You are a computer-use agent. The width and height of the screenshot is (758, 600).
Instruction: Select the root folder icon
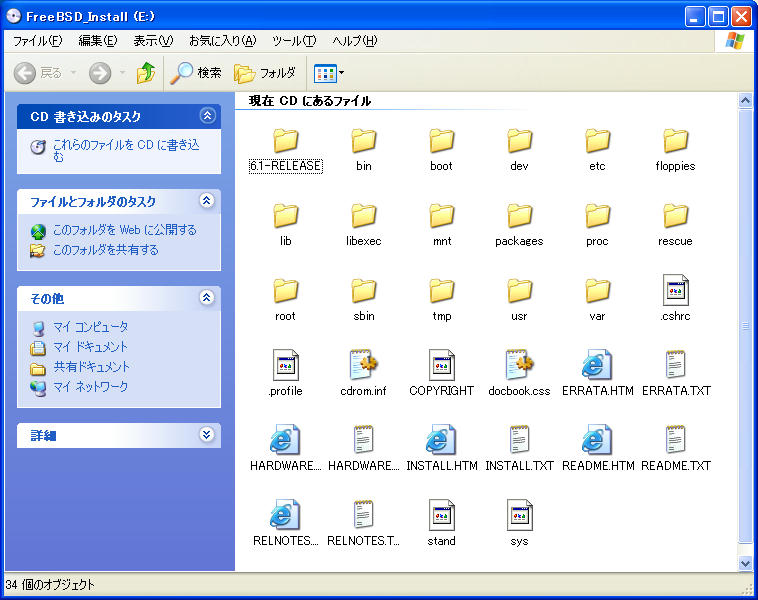(286, 291)
